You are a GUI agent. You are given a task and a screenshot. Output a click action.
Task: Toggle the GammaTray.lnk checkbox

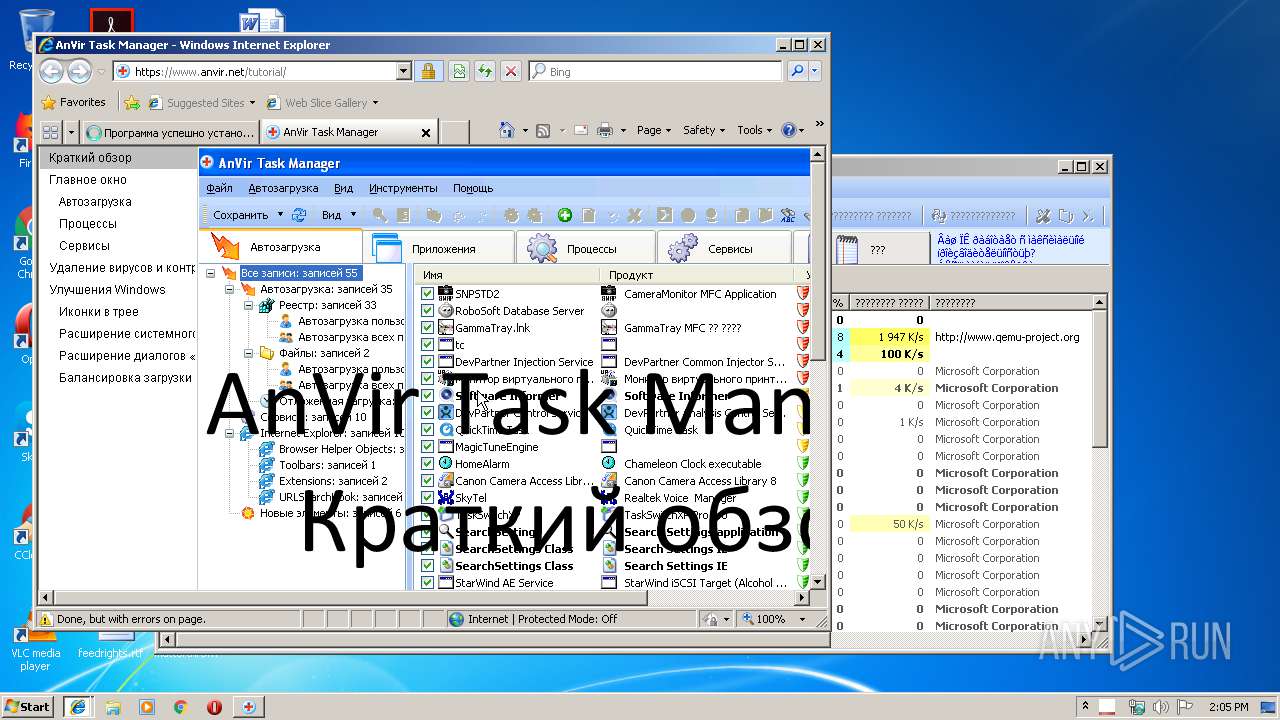point(428,328)
